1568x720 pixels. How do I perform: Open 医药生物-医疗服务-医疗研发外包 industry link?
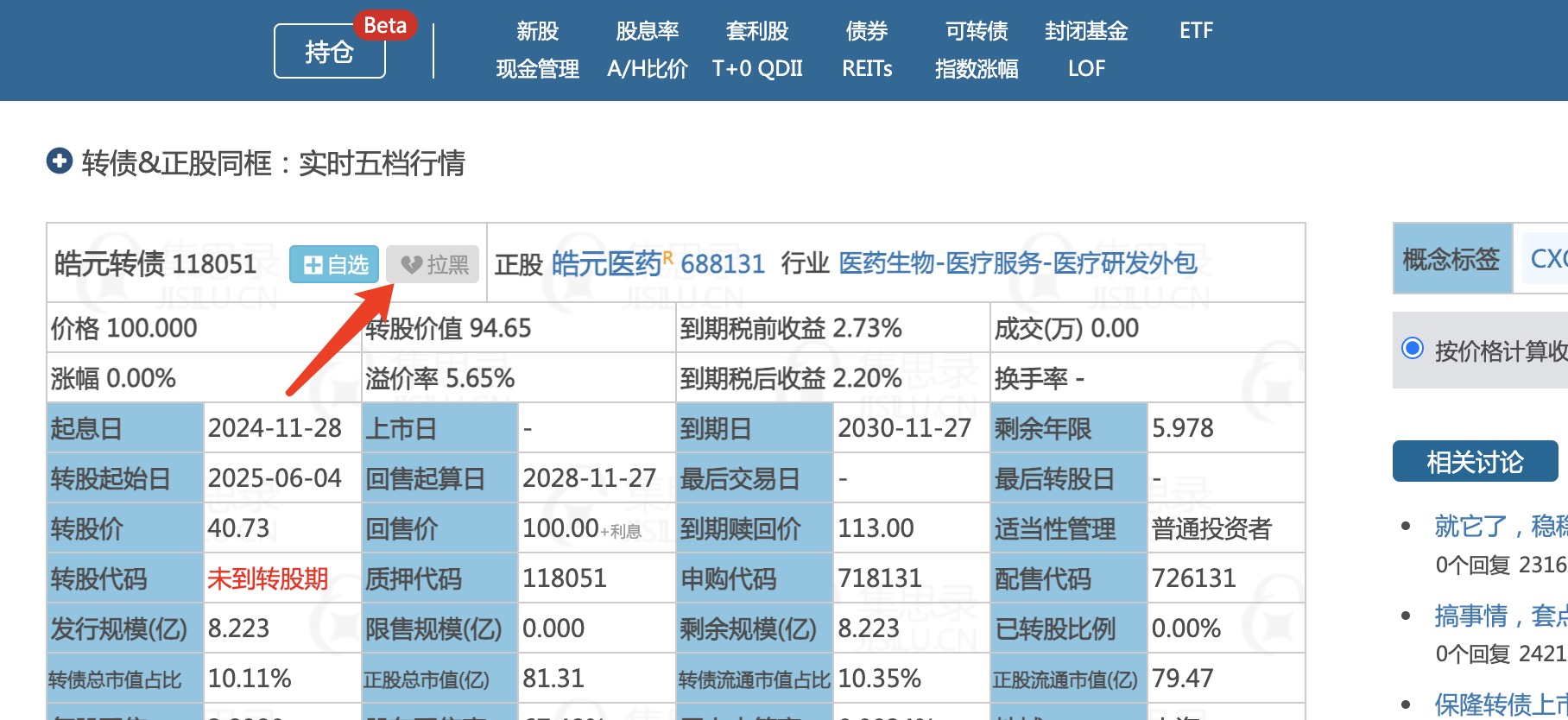pyautogui.click(x=1018, y=263)
